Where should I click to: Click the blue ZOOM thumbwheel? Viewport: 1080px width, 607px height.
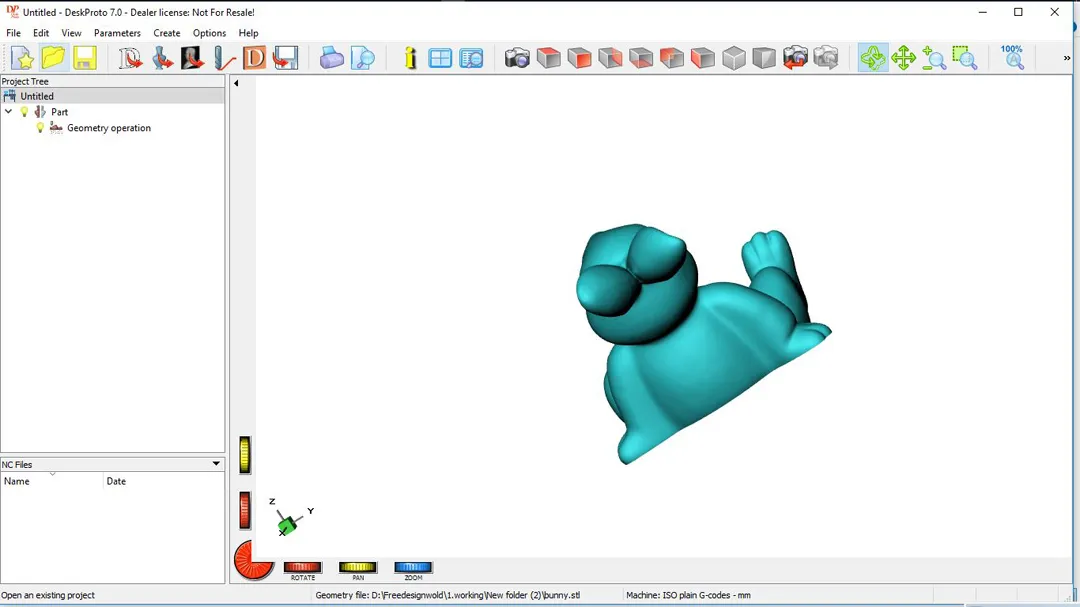tap(413, 568)
